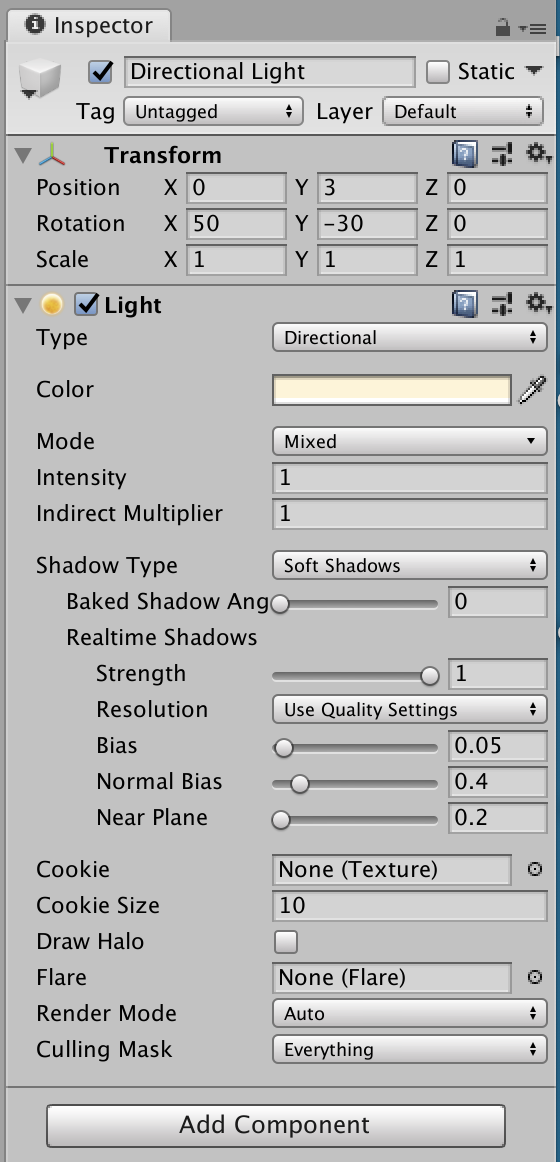Click the Directional Light name field
The width and height of the screenshot is (560, 1162).
pos(270,72)
